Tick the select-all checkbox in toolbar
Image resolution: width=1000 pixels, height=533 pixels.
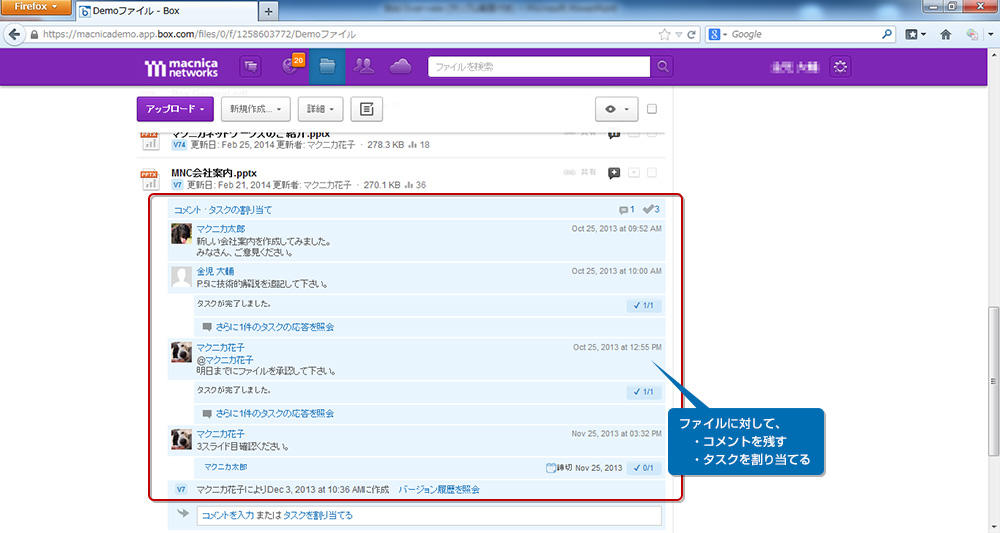click(652, 109)
